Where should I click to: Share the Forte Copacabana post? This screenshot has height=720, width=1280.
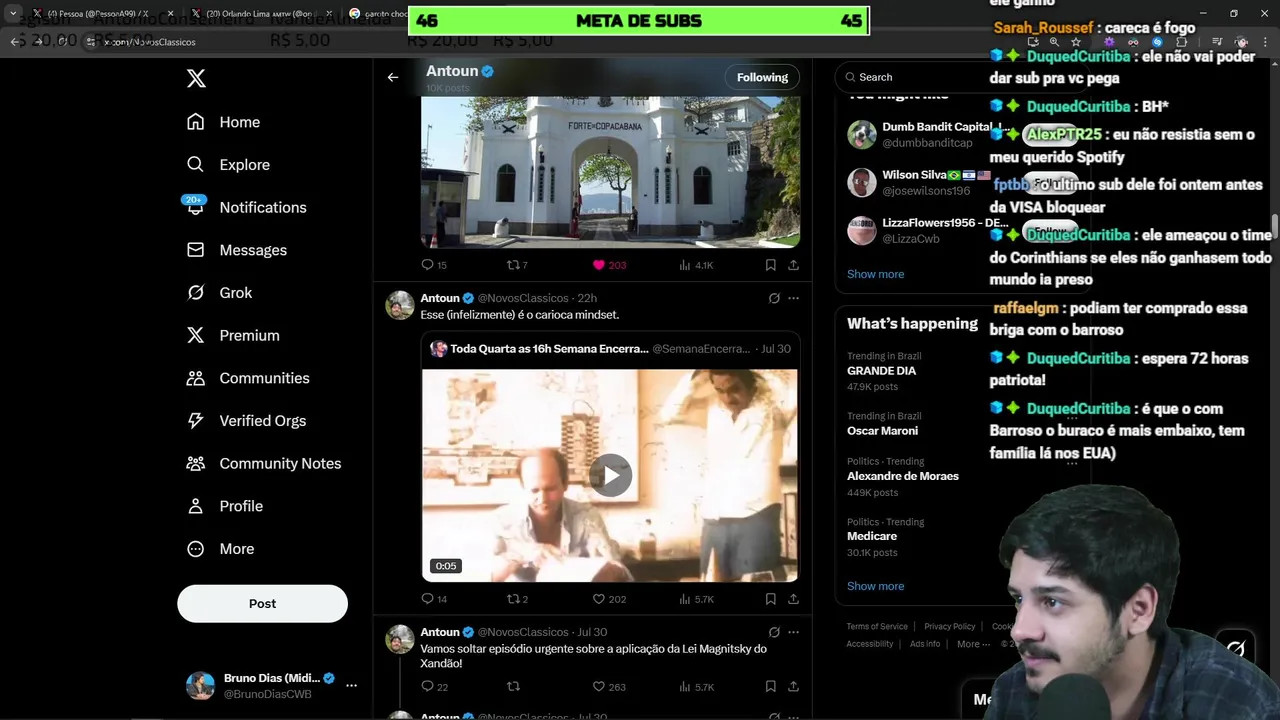793,265
